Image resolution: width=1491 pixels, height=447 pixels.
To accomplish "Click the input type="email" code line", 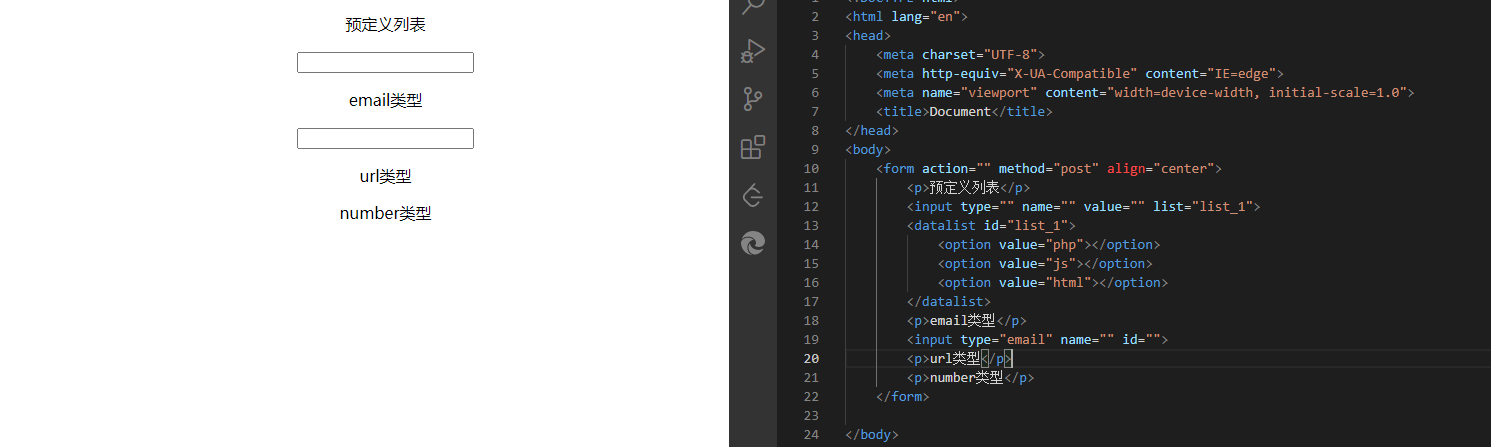I will pos(1037,340).
